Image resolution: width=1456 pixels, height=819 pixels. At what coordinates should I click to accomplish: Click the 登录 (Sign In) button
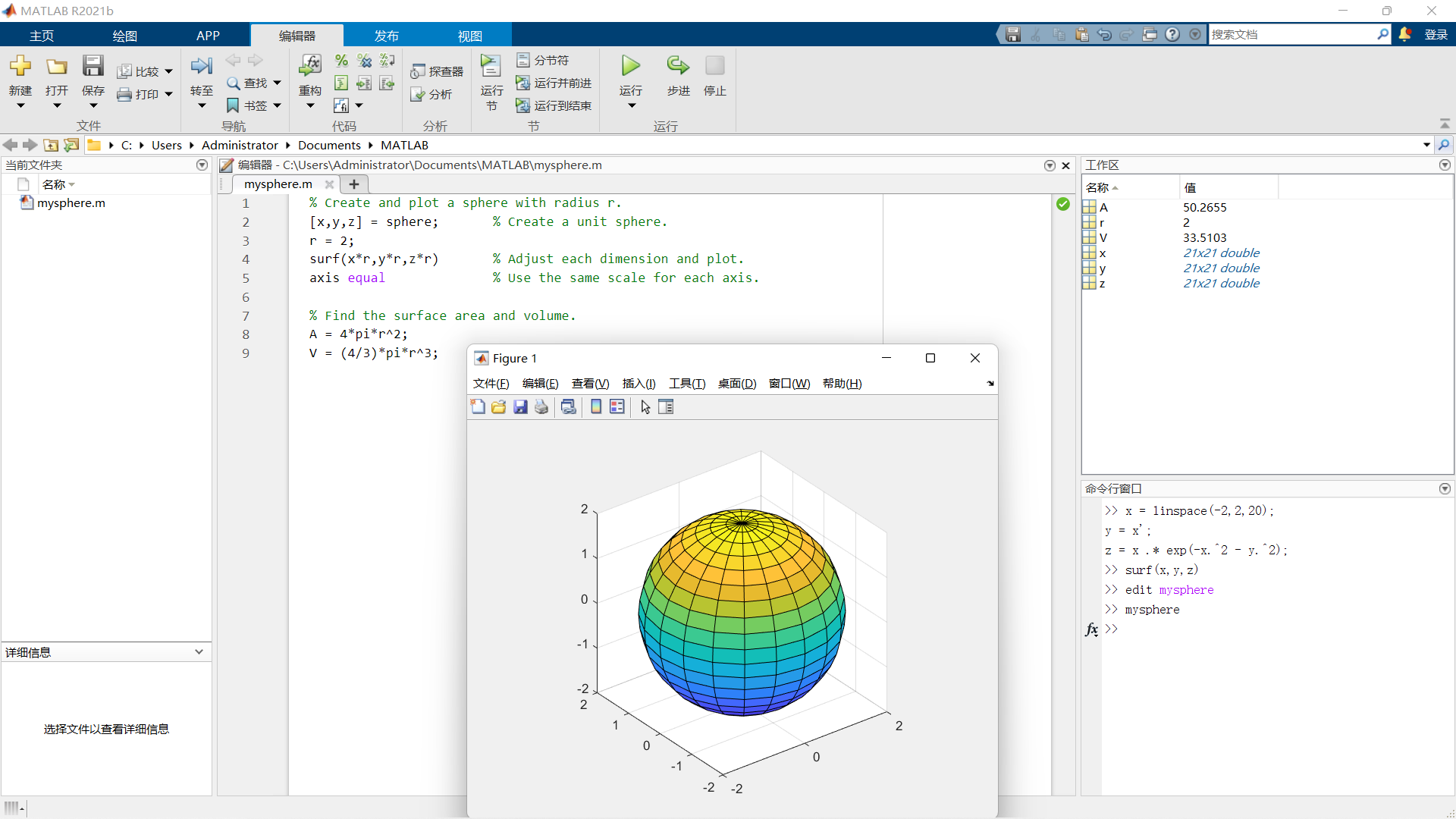(x=1436, y=34)
